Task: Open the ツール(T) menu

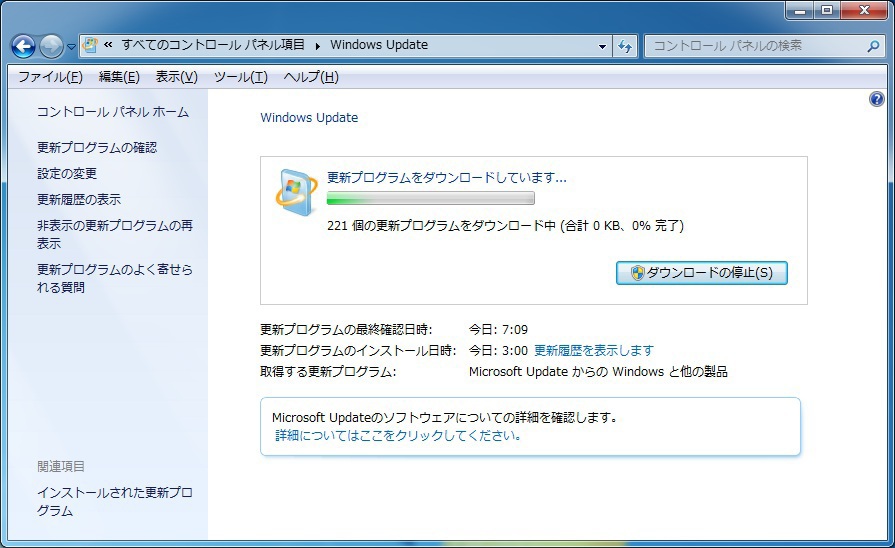Action: pyautogui.click(x=240, y=76)
